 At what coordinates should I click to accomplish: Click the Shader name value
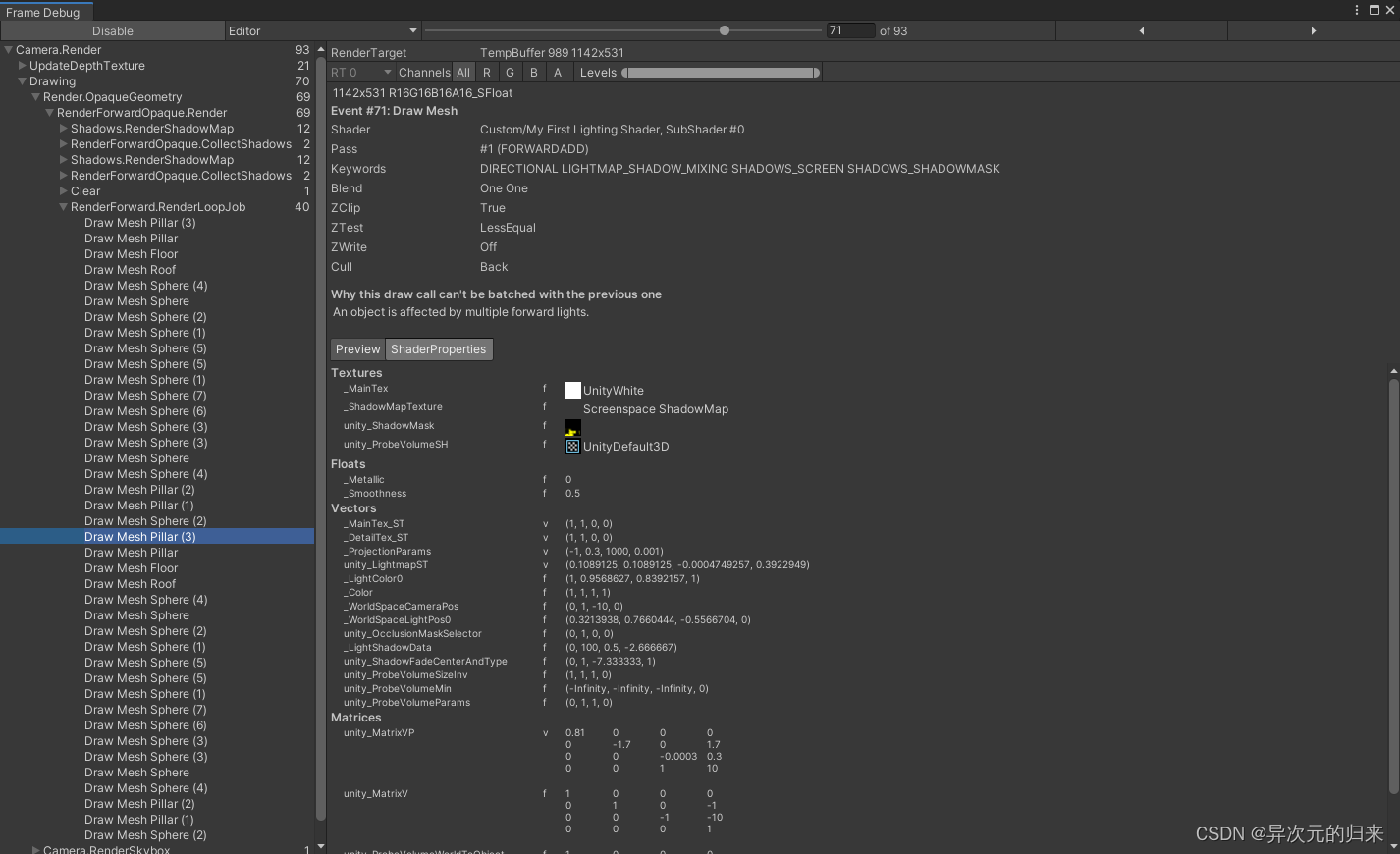[x=613, y=130]
